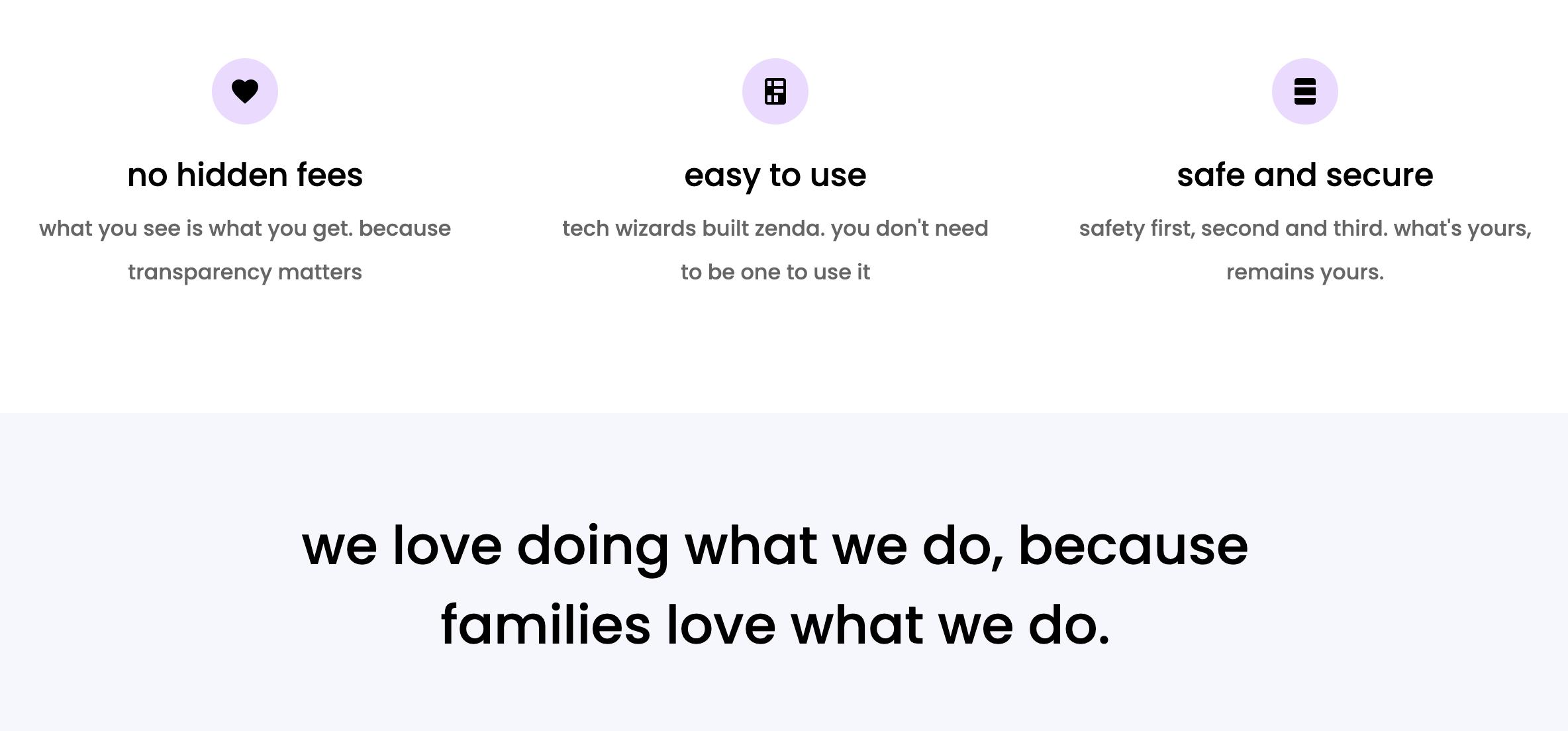Click the word 'because' in the large headline
Screen dimensions: 1568x731
click(1132, 546)
